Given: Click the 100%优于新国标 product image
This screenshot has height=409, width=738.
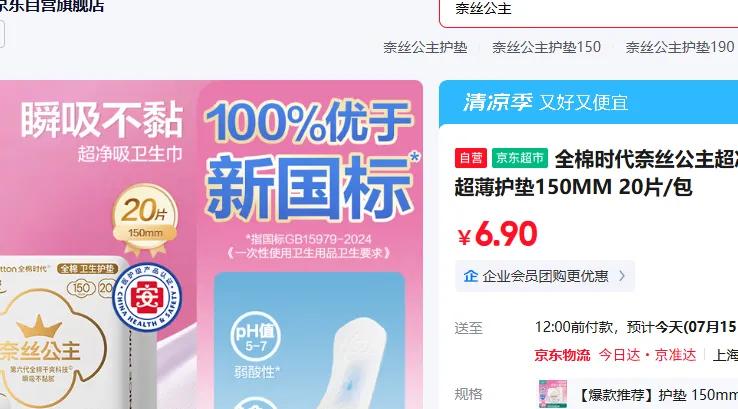Looking at the screenshot, I should (211, 244).
